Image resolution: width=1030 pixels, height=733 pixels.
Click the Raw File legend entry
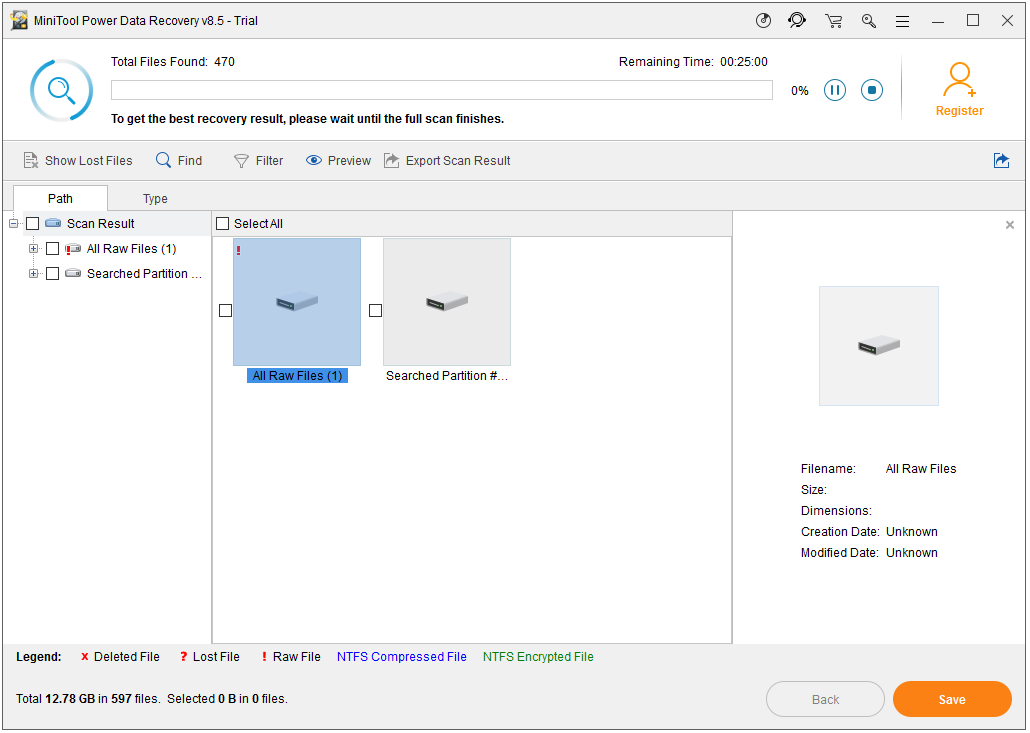pos(291,657)
